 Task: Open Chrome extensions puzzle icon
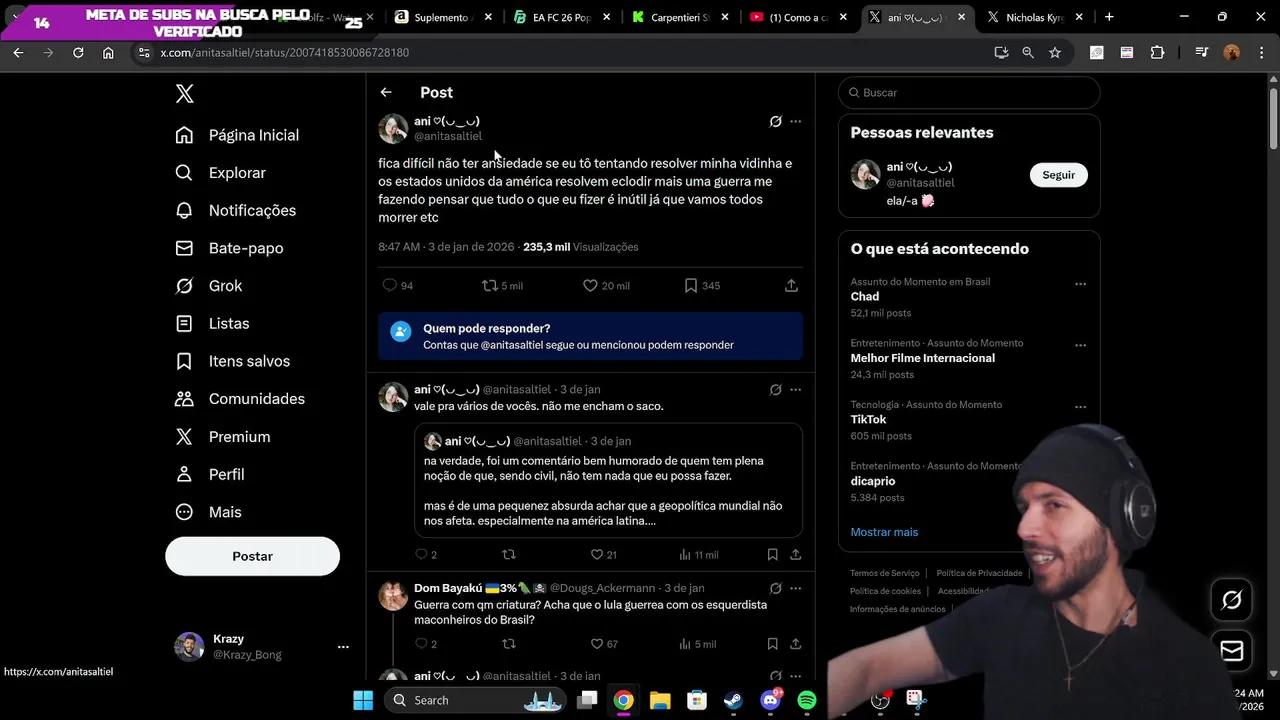pos(1157,53)
